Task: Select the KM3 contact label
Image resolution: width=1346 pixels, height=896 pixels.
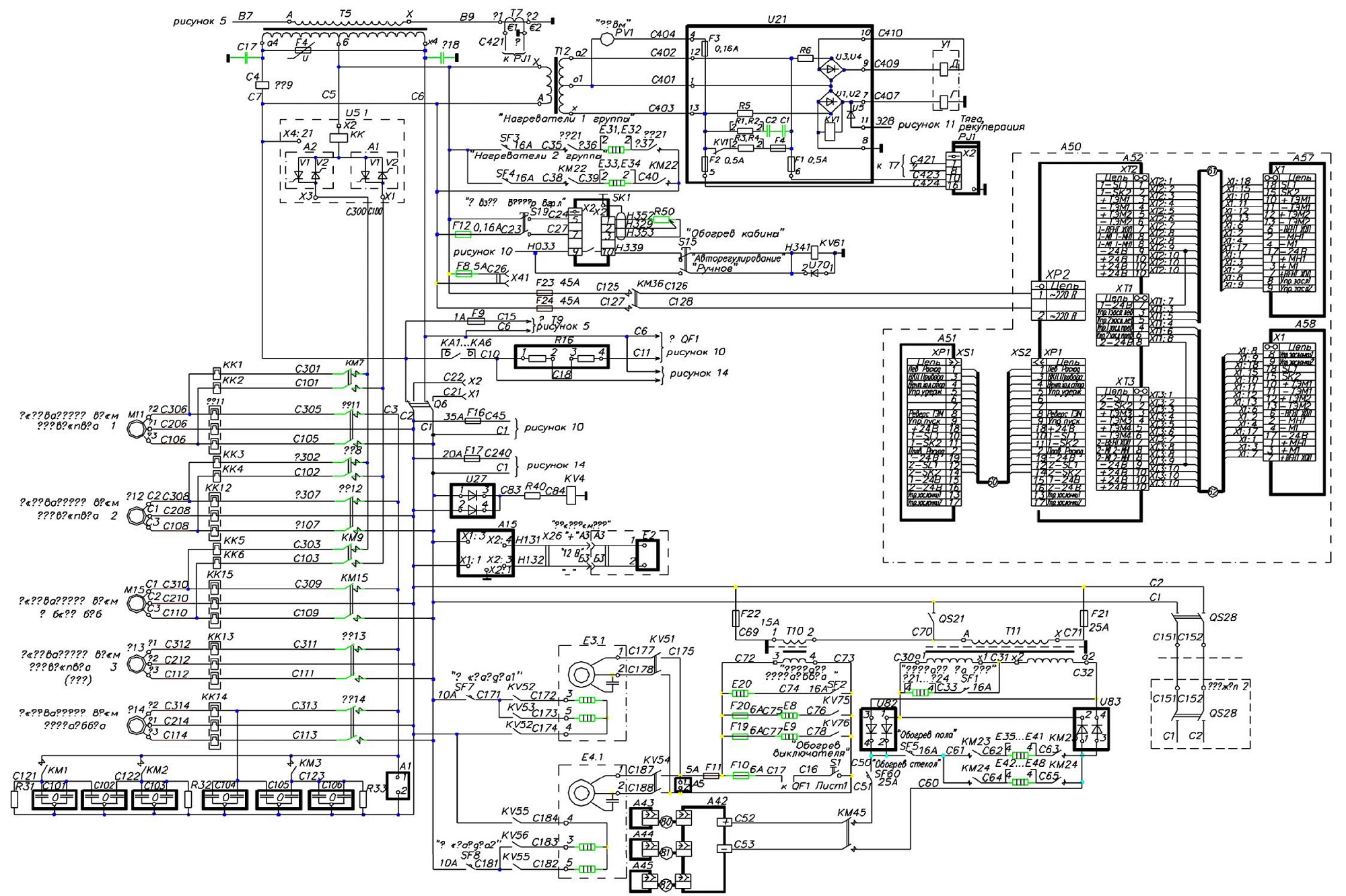Action: 310,763
